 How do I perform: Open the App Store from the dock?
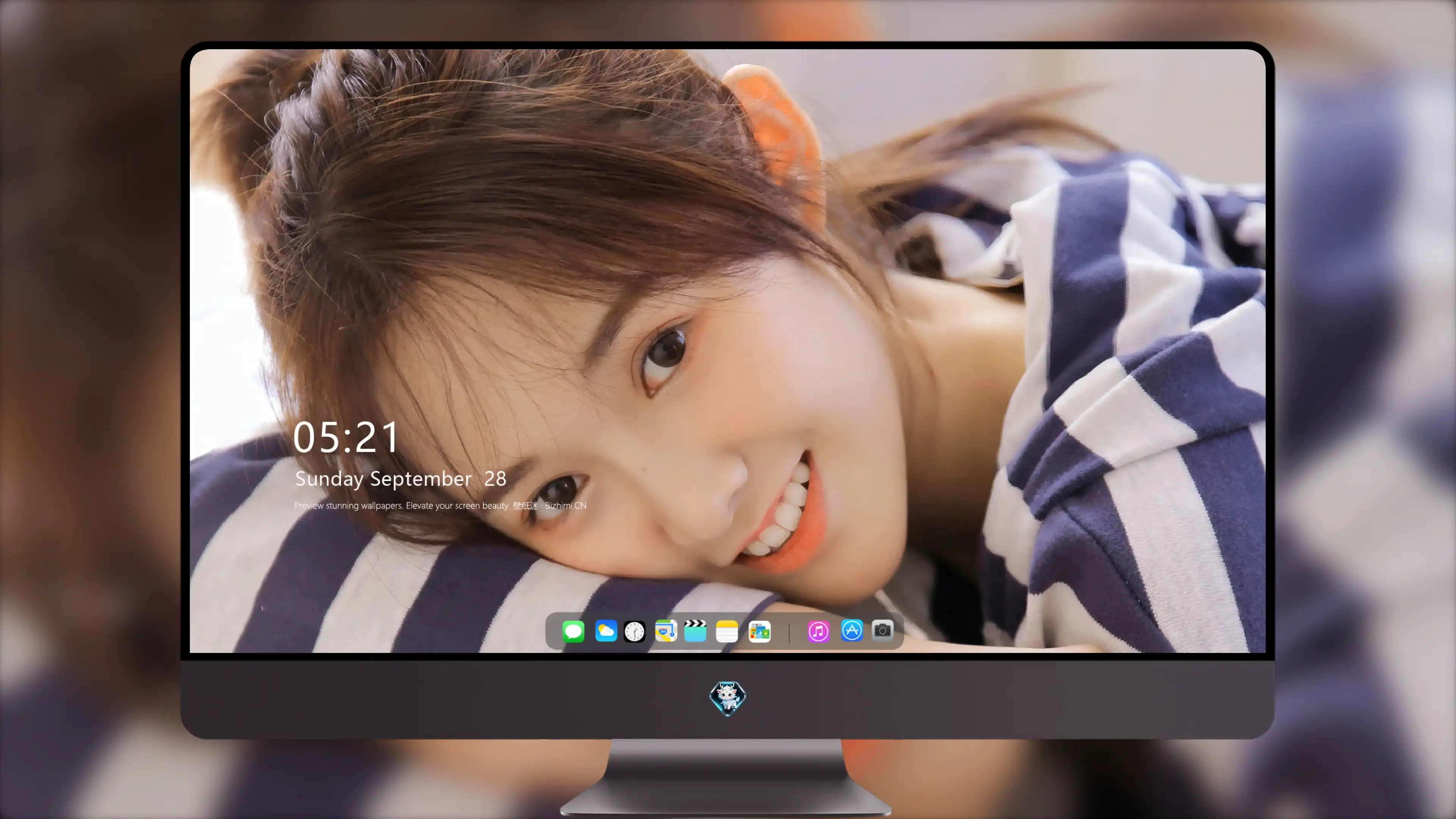852,630
